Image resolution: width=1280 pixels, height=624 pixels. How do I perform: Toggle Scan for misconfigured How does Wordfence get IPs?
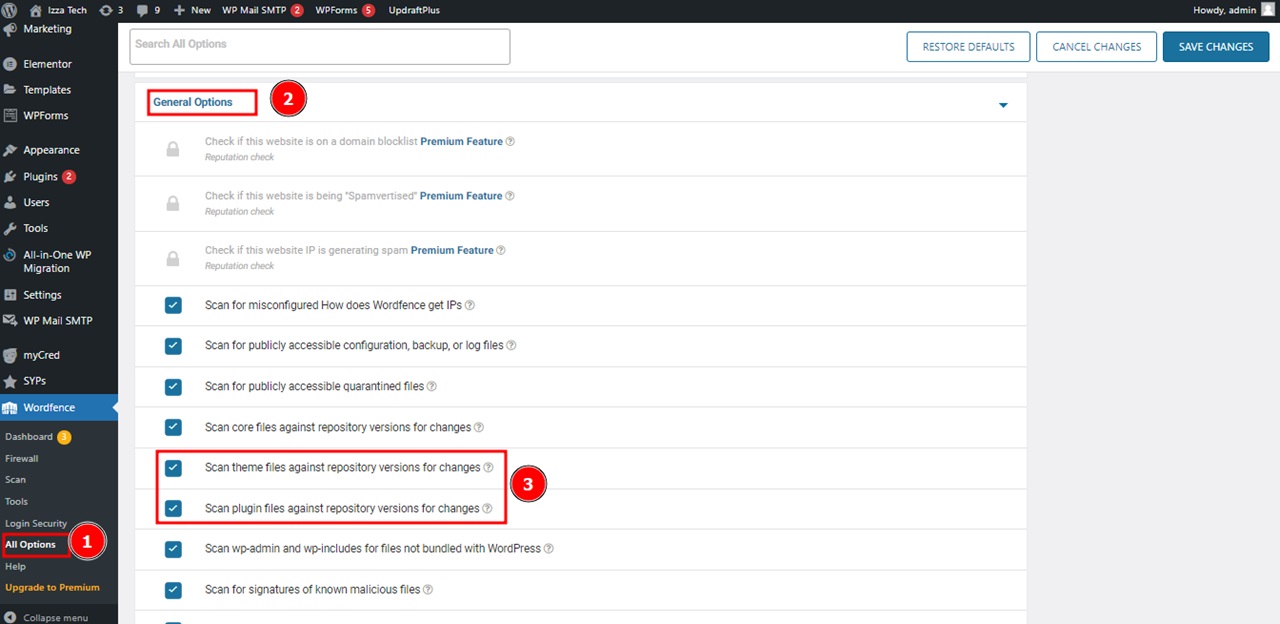[173, 305]
